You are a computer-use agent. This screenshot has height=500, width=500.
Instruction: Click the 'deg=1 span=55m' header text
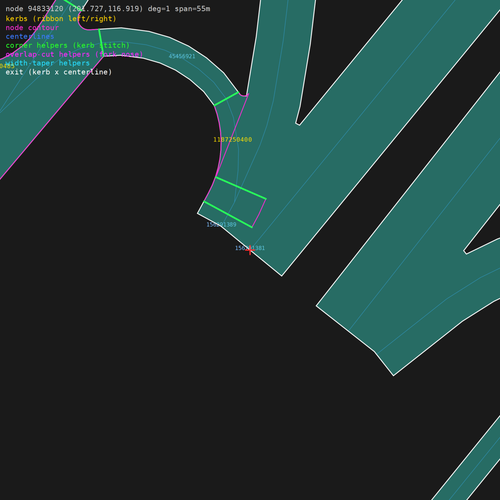(179, 9)
